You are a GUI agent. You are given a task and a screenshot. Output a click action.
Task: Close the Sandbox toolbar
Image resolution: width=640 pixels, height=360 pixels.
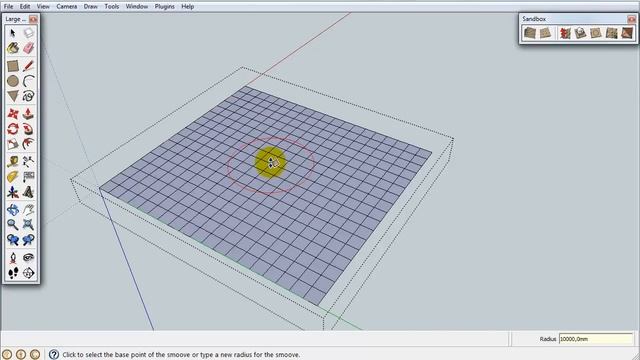click(x=631, y=19)
